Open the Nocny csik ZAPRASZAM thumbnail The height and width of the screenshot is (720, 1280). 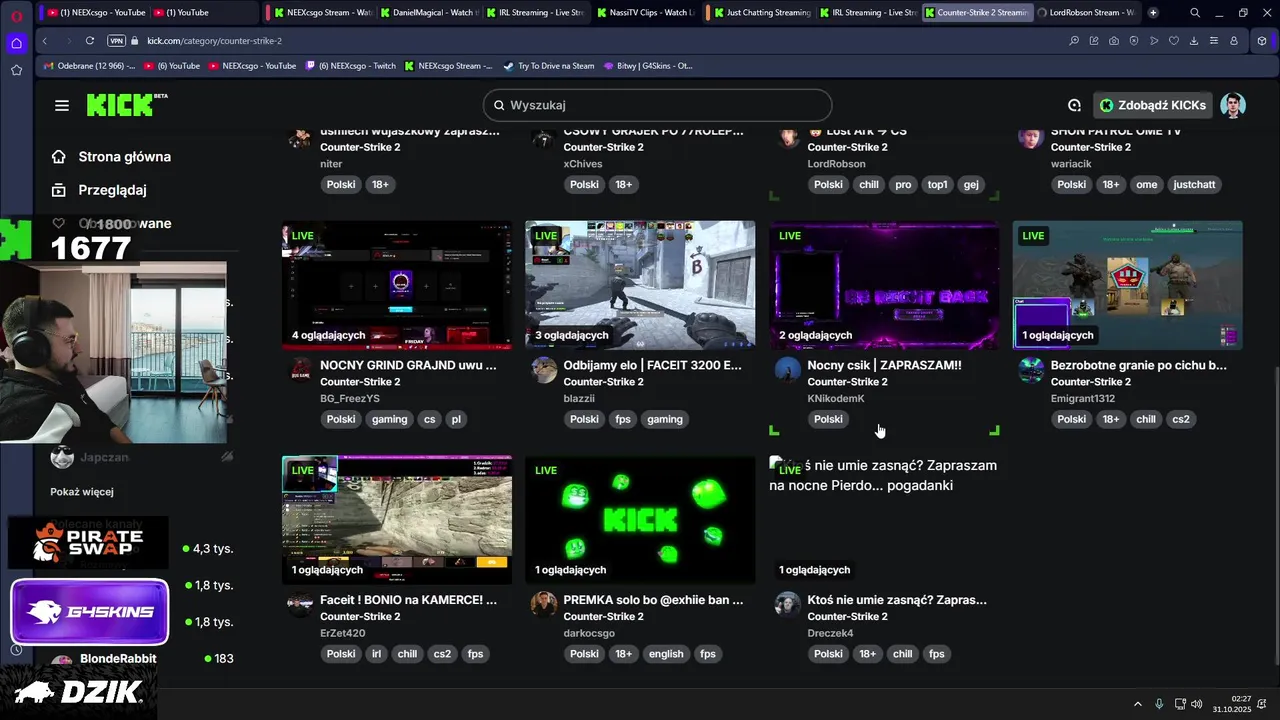884,285
